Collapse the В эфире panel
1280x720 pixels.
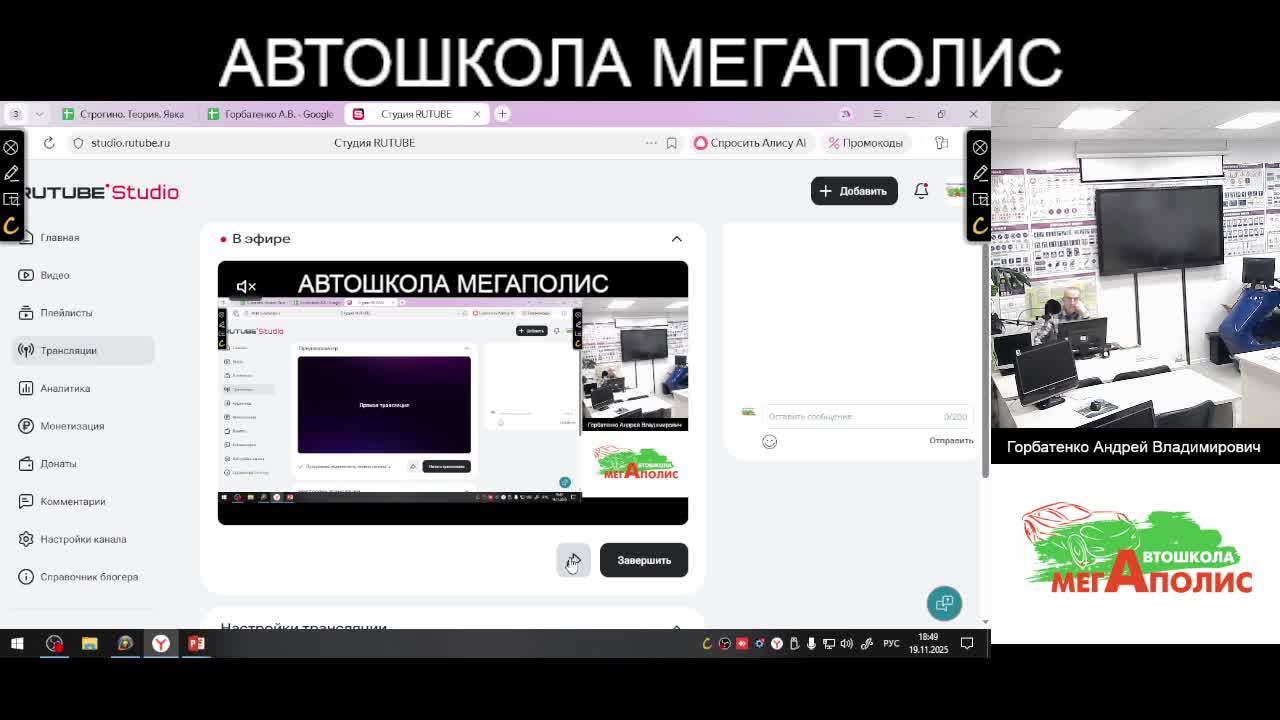point(677,239)
